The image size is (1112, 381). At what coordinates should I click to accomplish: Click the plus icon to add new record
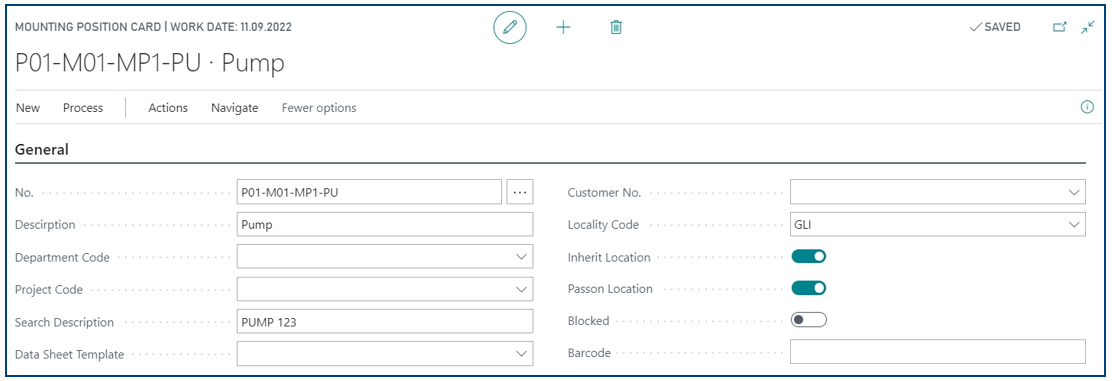563,28
